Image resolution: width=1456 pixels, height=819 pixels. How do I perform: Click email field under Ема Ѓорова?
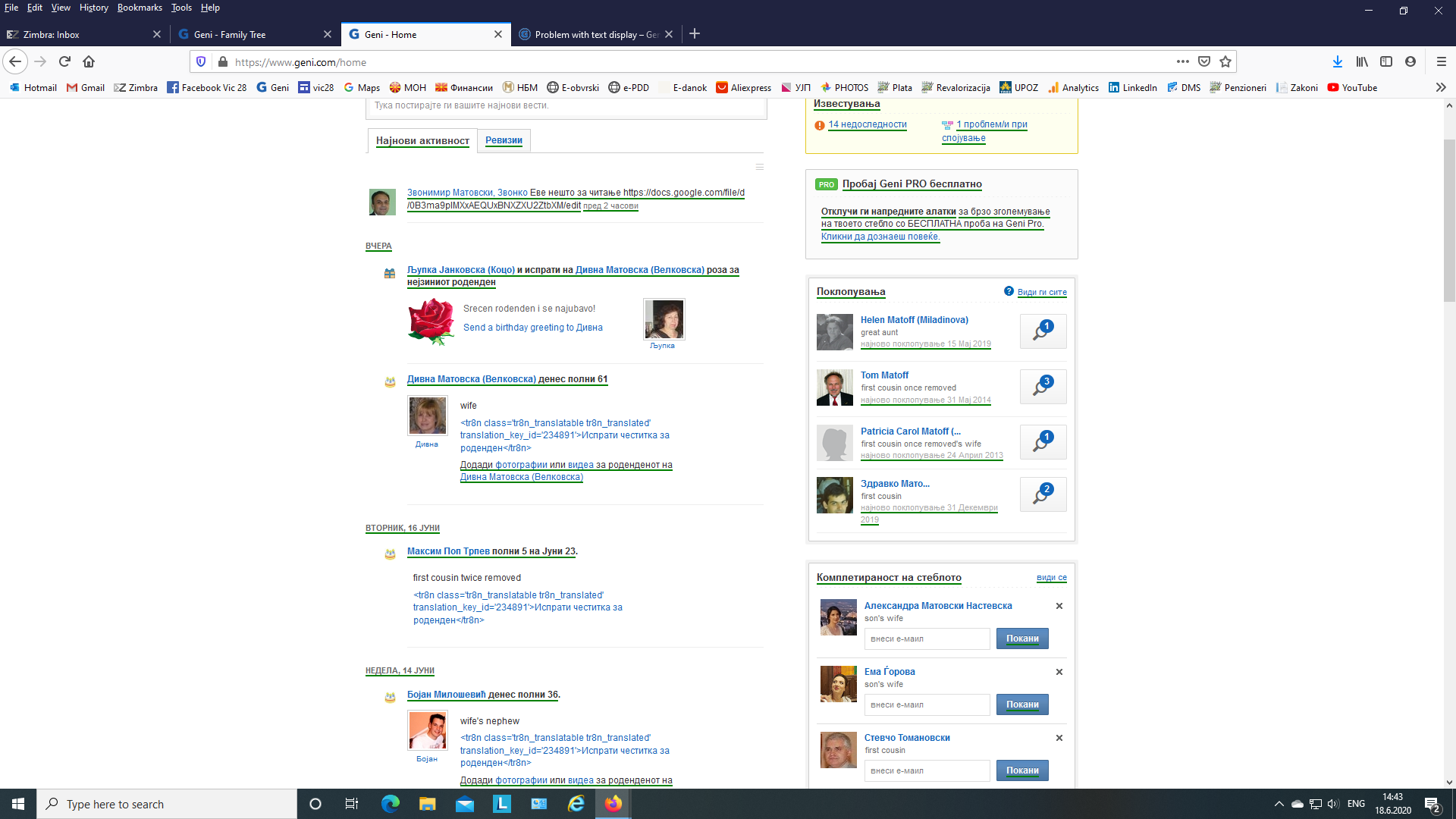coord(927,704)
